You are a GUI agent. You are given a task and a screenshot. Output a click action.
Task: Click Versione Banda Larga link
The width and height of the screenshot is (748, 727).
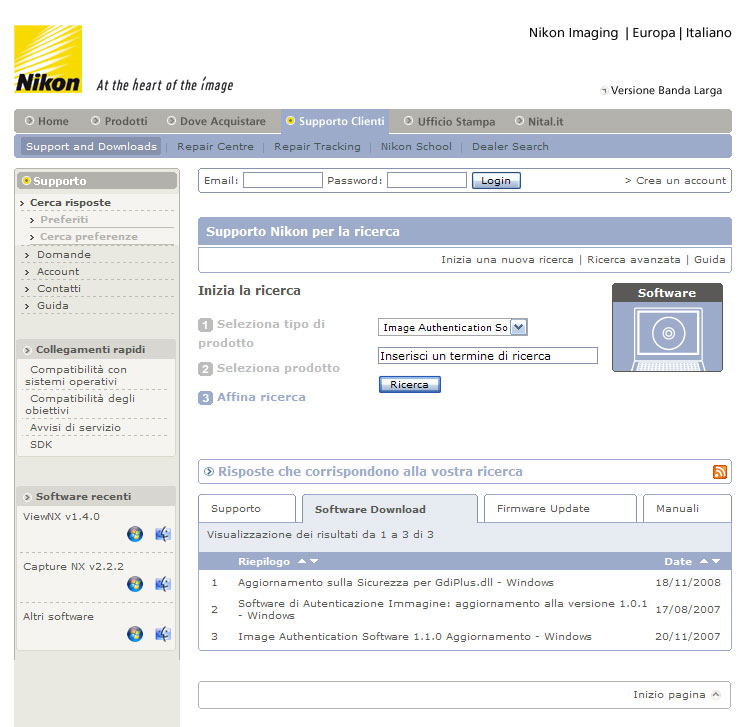pyautogui.click(x=666, y=91)
